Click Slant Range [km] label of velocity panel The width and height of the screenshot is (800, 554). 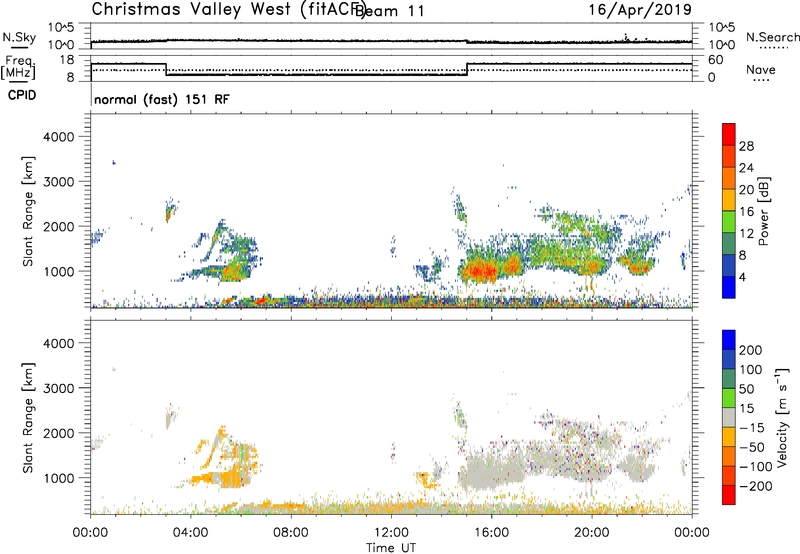pyautogui.click(x=28, y=417)
